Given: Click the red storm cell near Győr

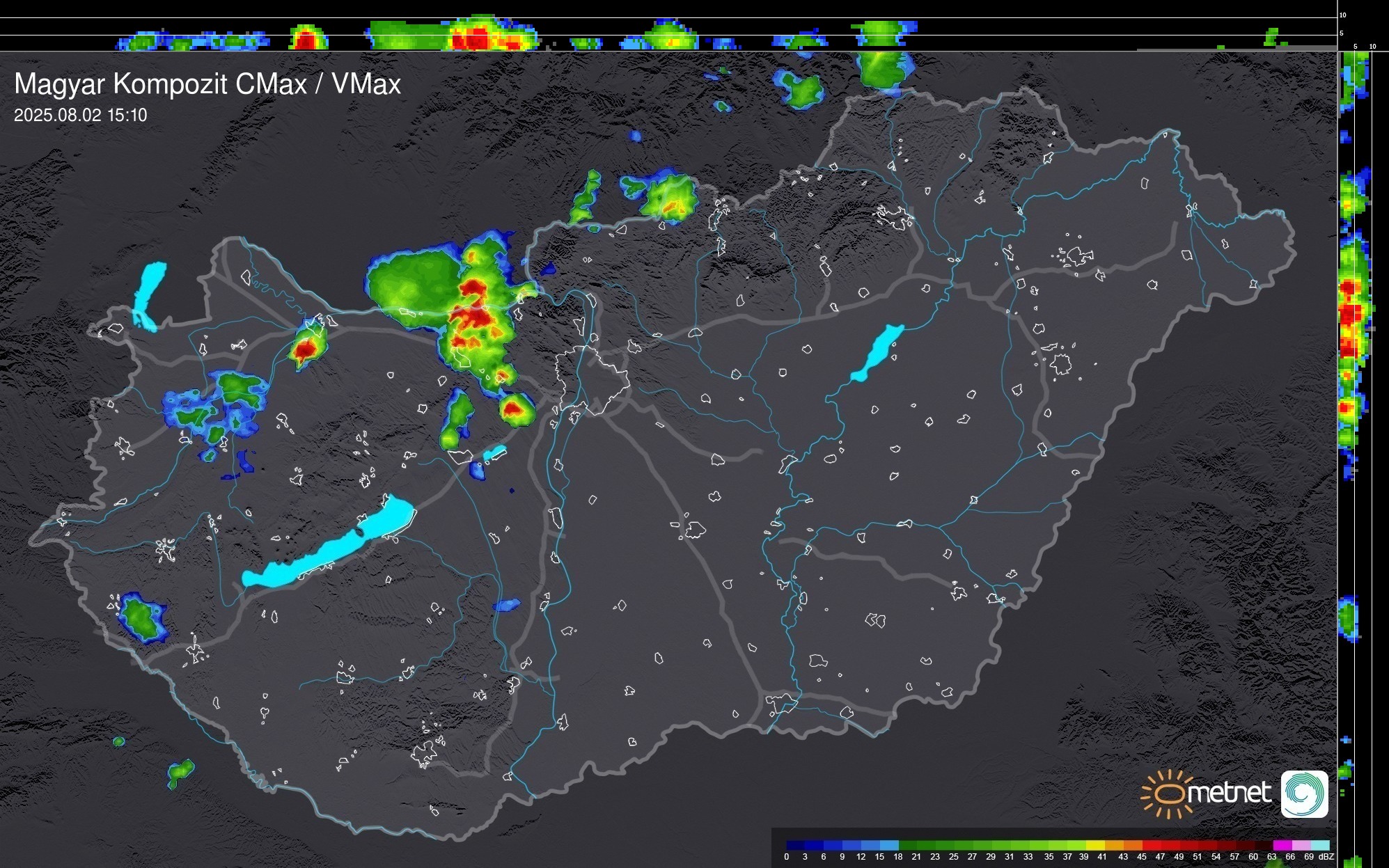Looking at the screenshot, I should point(305,349).
